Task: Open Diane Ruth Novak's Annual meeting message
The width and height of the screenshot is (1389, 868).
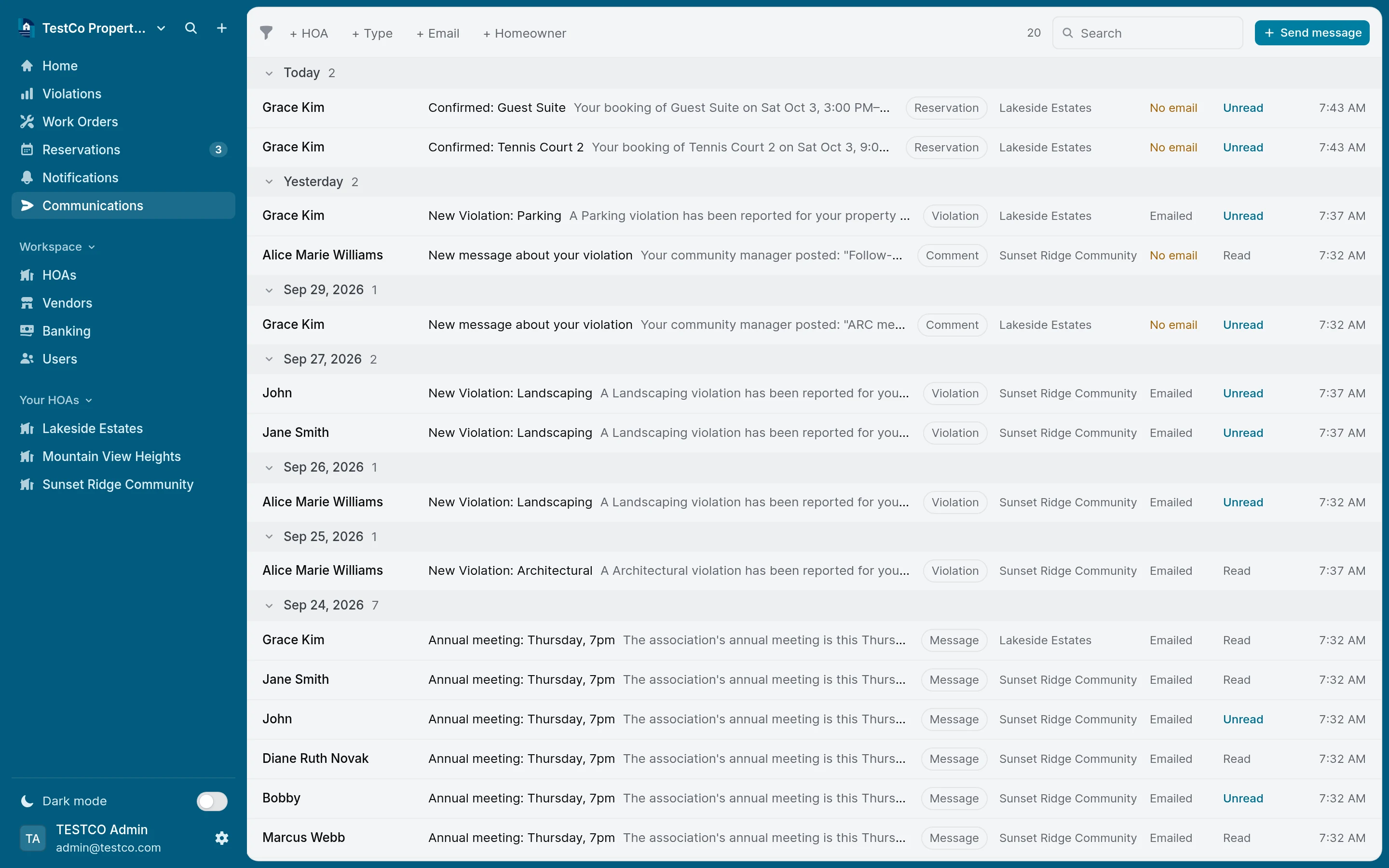Action: [x=814, y=759]
